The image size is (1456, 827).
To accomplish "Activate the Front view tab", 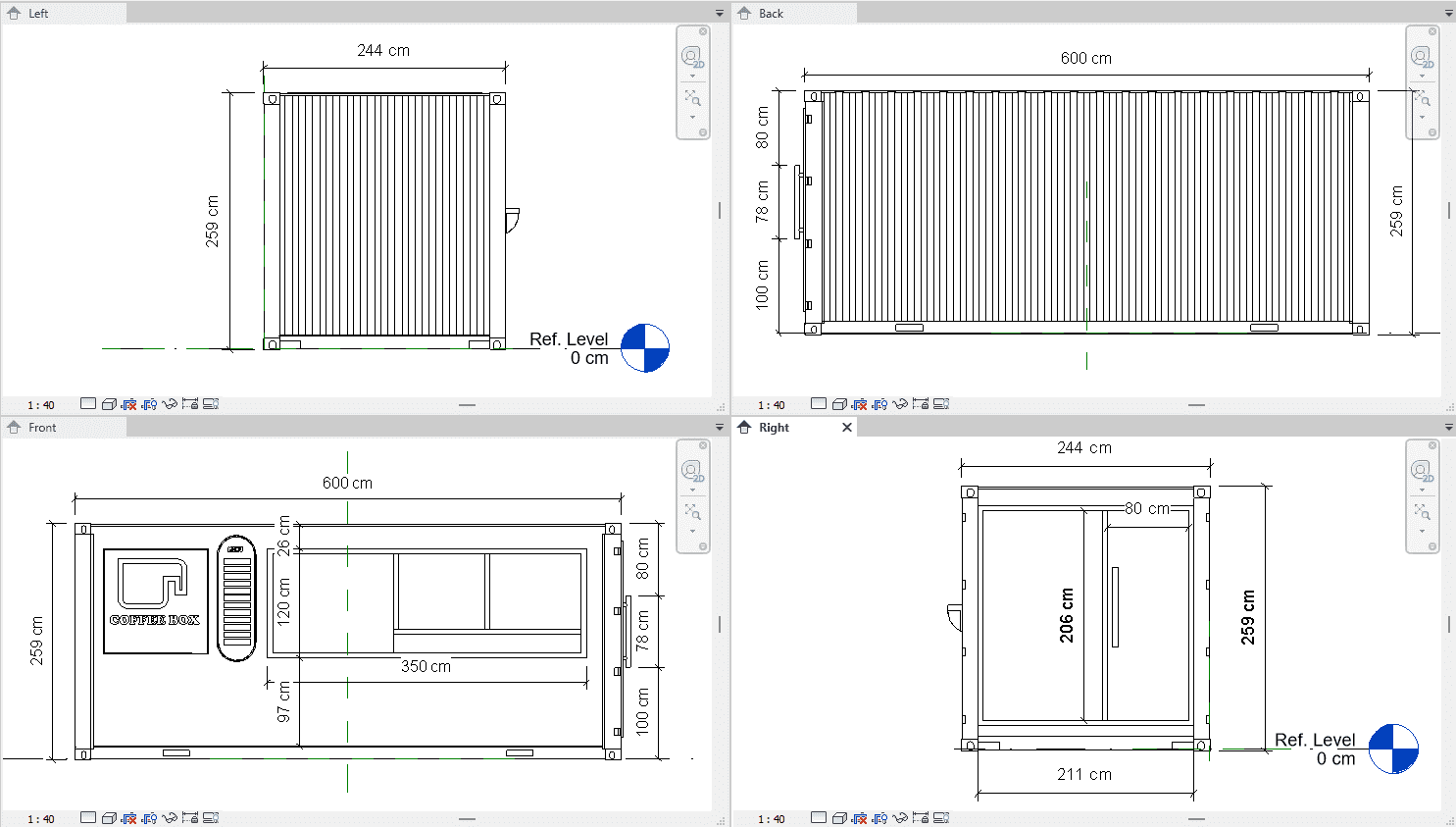I will point(42,428).
